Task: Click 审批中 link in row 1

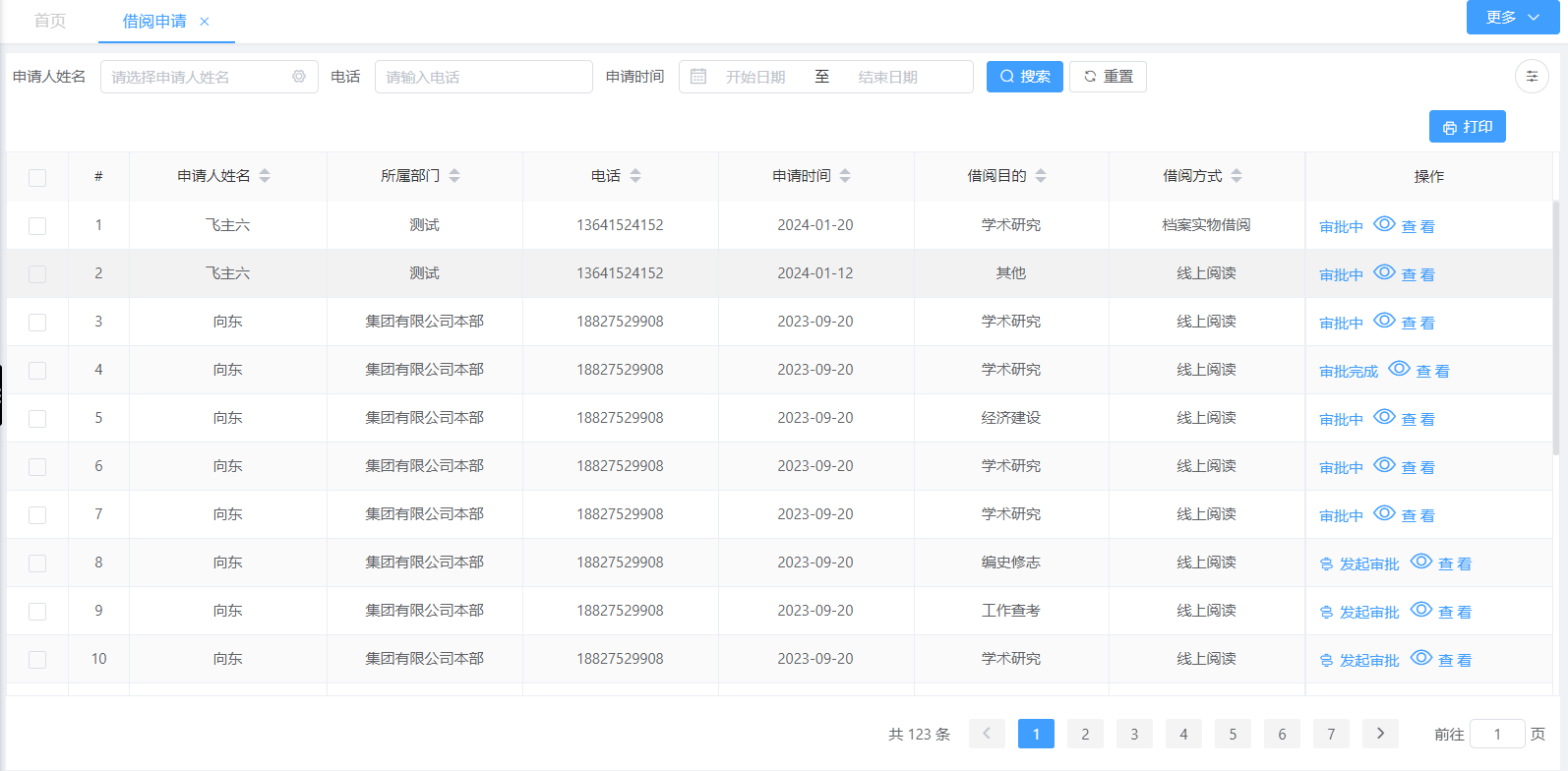Action: 1341,226
